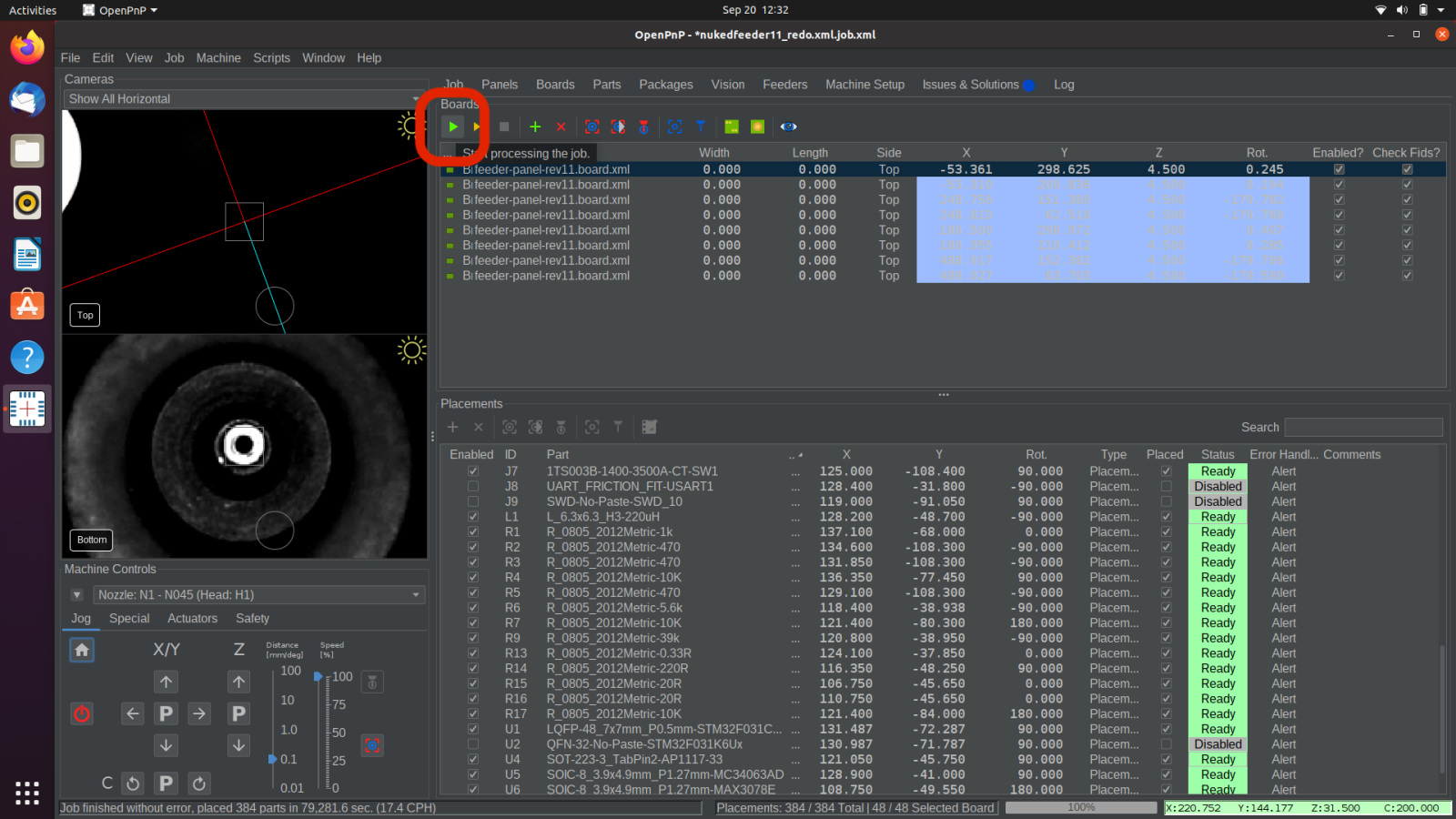
Task: Add a board with the green plus icon
Action: (x=535, y=126)
